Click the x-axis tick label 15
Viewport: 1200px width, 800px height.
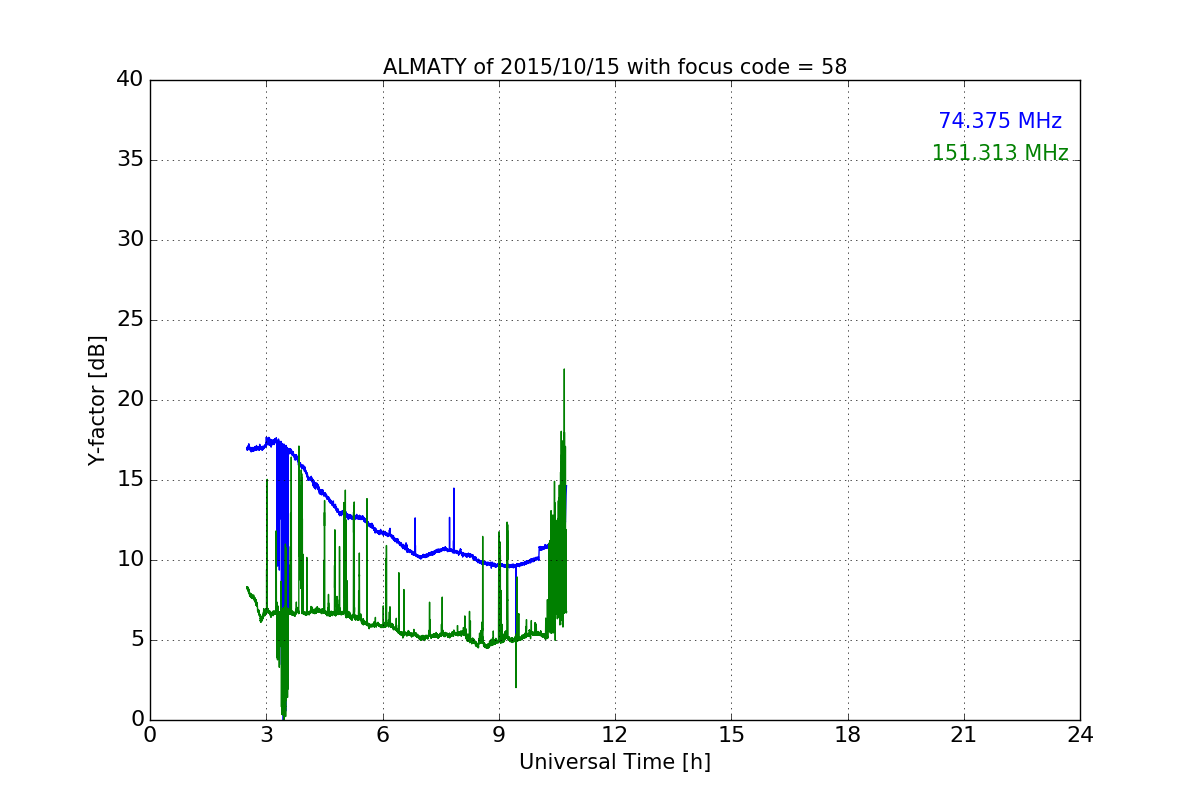click(731, 735)
